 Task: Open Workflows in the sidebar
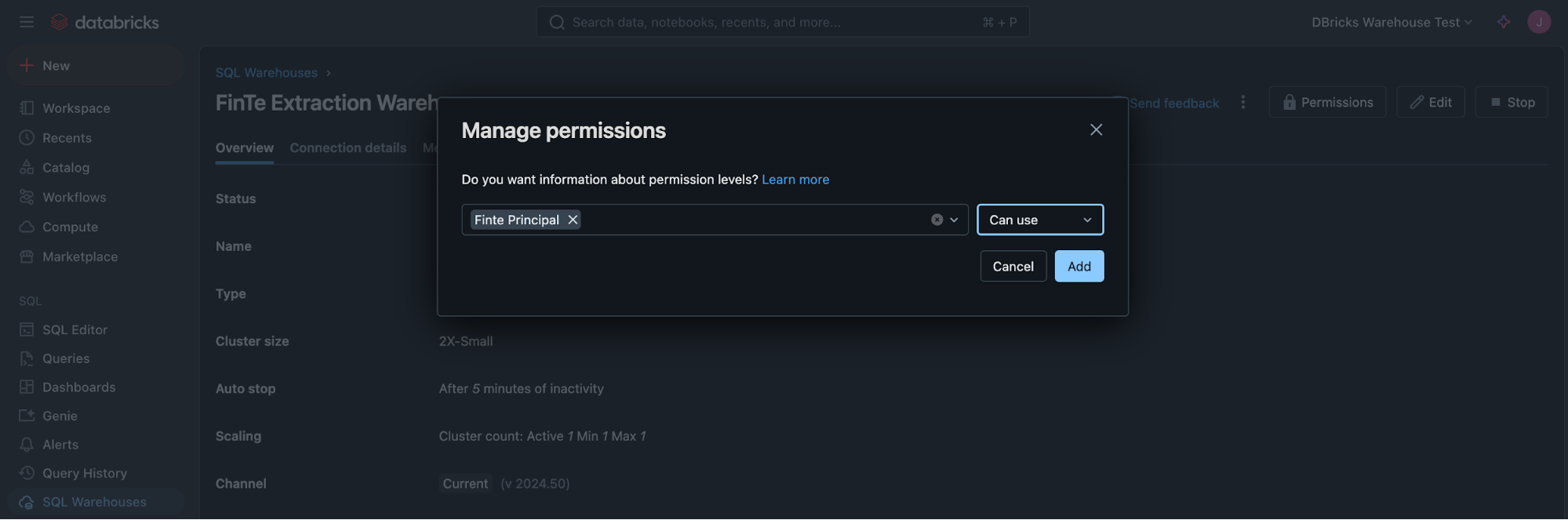coord(74,198)
